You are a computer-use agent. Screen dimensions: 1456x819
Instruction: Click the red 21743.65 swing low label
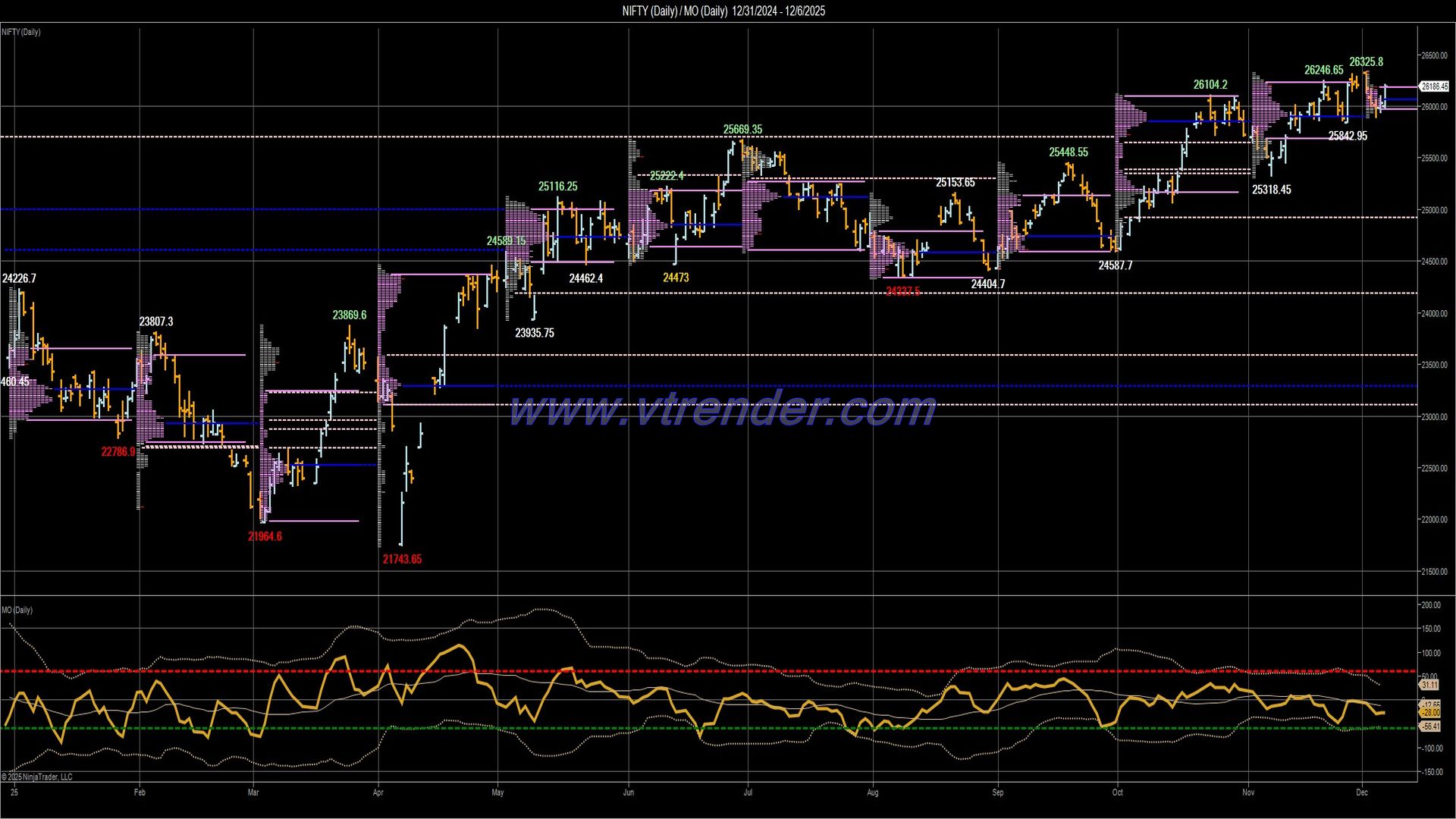point(401,559)
